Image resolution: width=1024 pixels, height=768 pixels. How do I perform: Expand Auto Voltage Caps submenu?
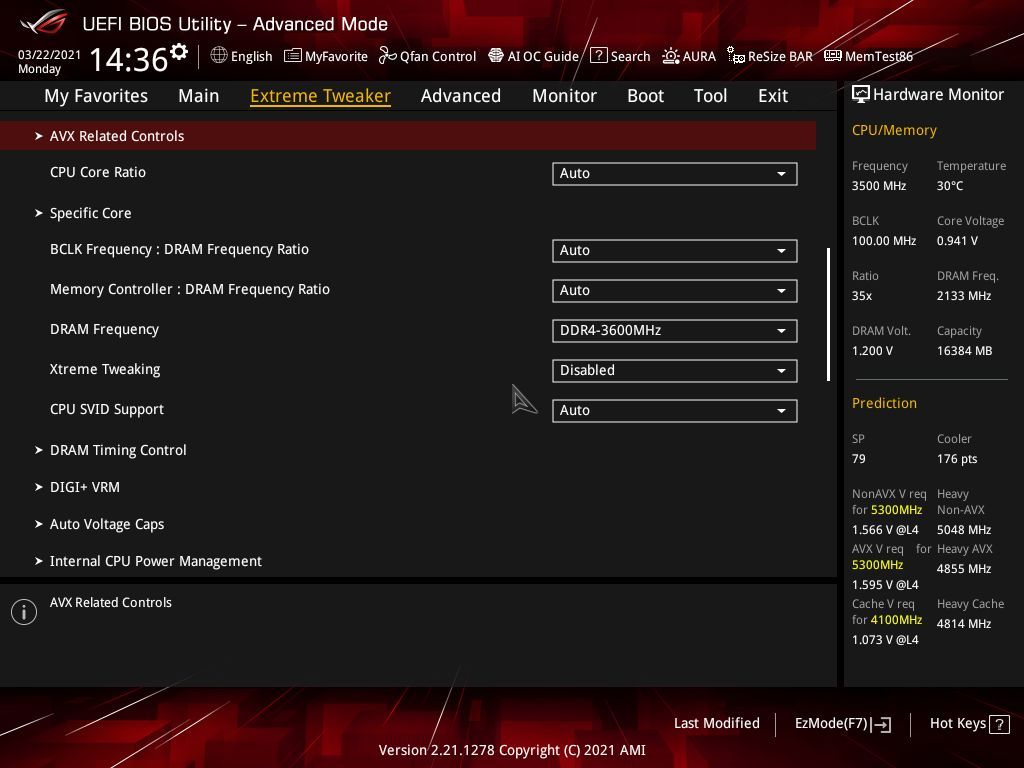click(x=99, y=524)
